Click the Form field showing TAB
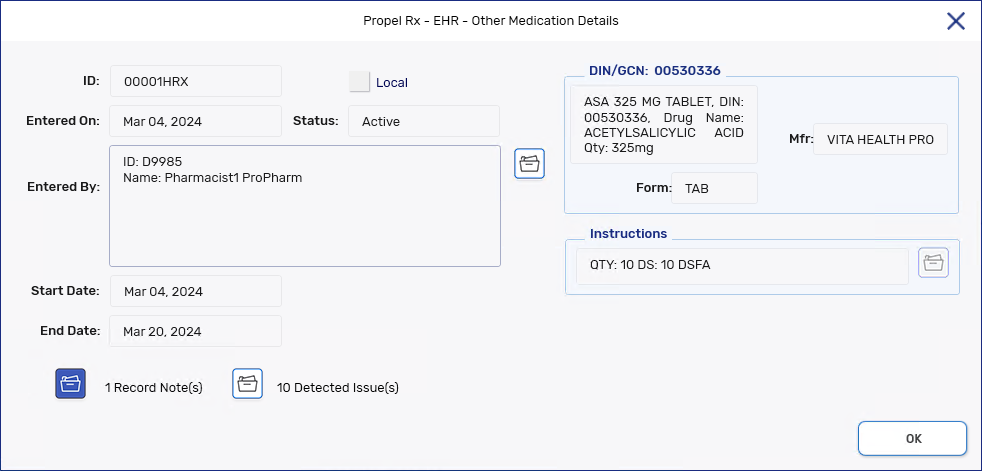 [713, 188]
